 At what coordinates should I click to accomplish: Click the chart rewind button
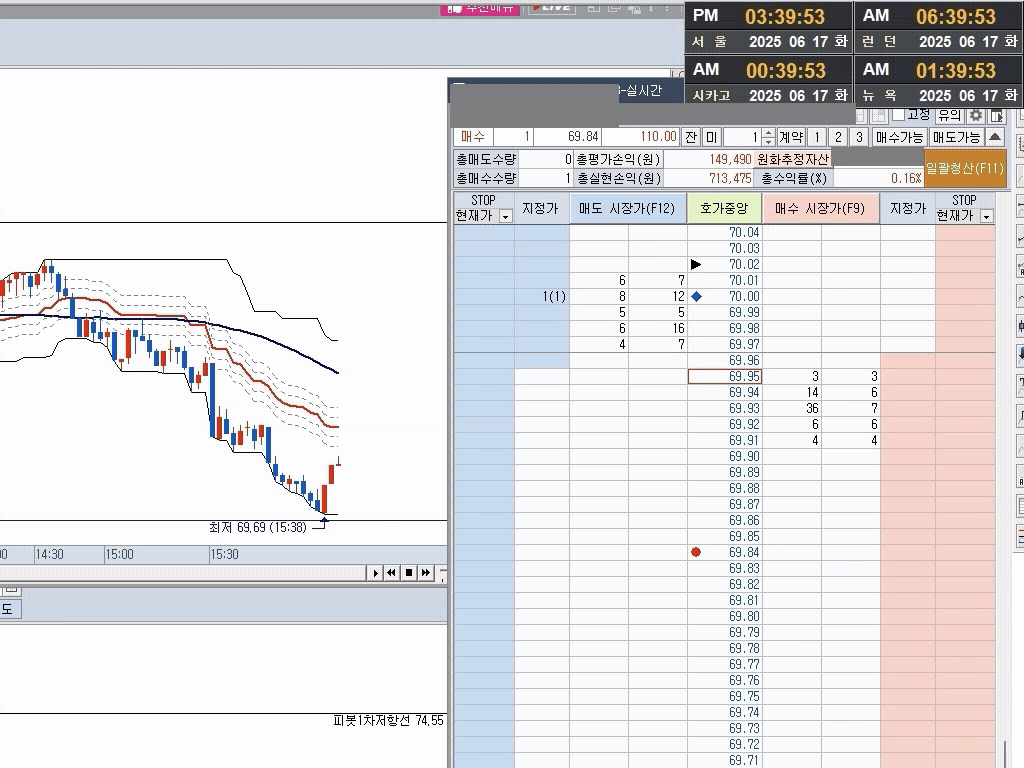(392, 573)
